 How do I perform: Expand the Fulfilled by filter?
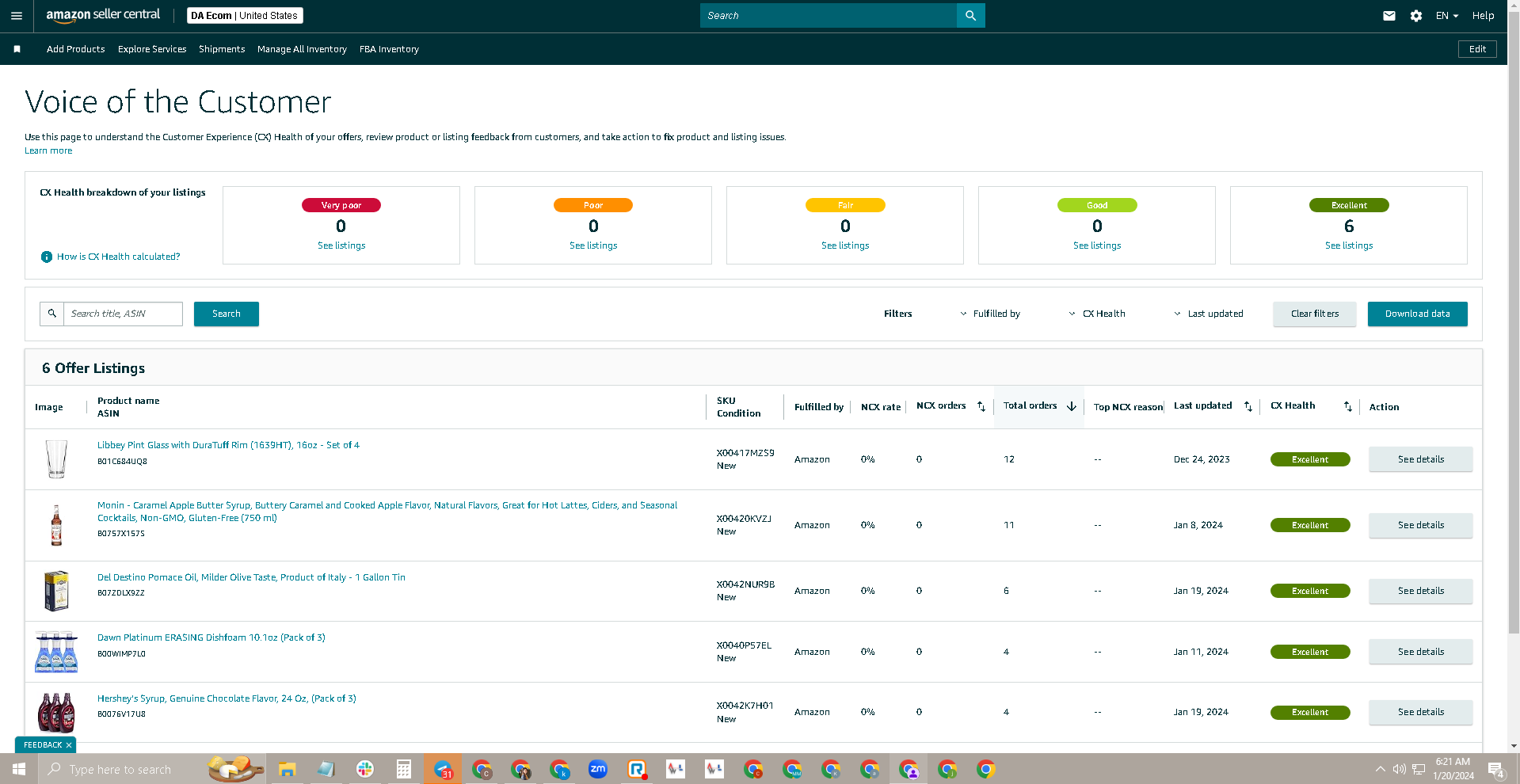point(990,314)
